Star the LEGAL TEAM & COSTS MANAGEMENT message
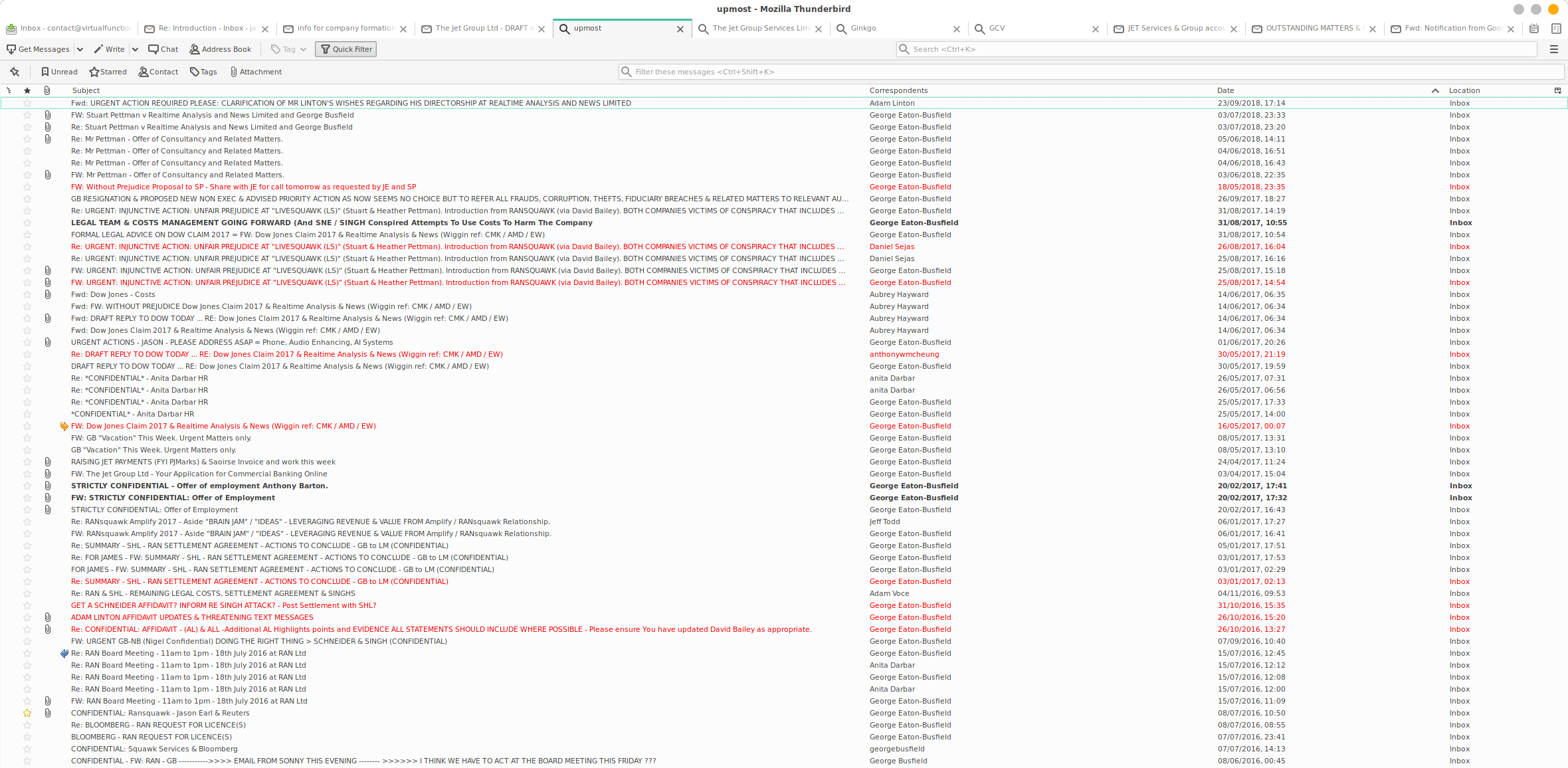Image resolution: width=1568 pixels, height=768 pixels. tap(27, 223)
